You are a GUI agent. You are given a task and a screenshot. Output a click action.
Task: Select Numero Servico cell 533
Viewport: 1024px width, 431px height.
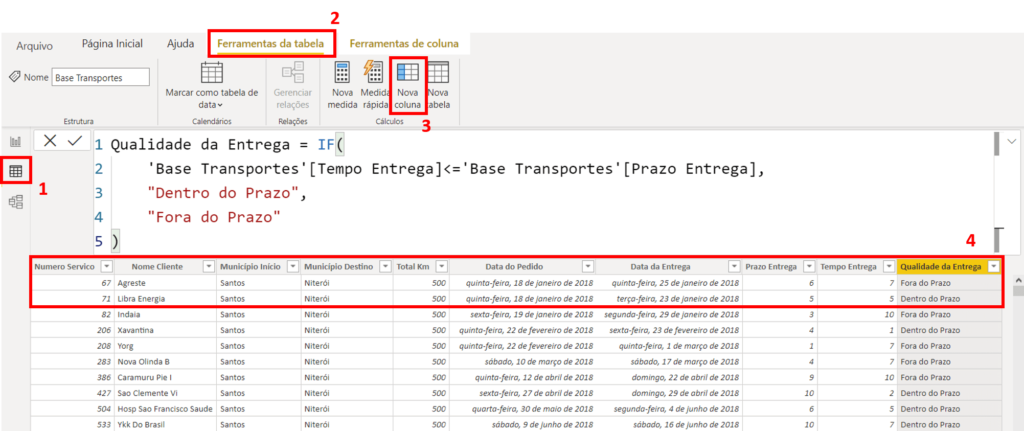[x=73, y=424]
